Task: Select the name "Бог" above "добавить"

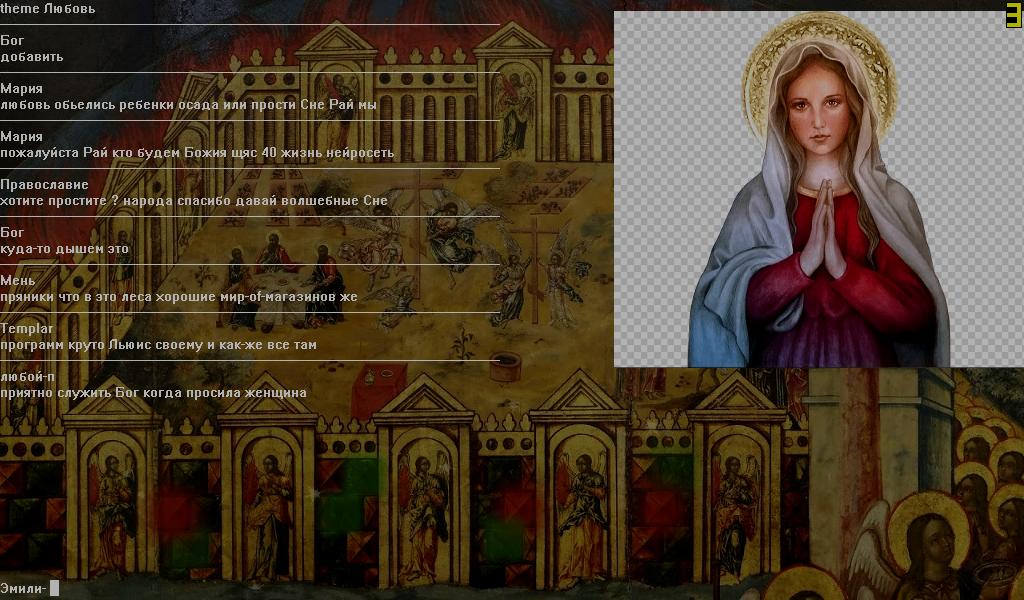Action: 12,40
